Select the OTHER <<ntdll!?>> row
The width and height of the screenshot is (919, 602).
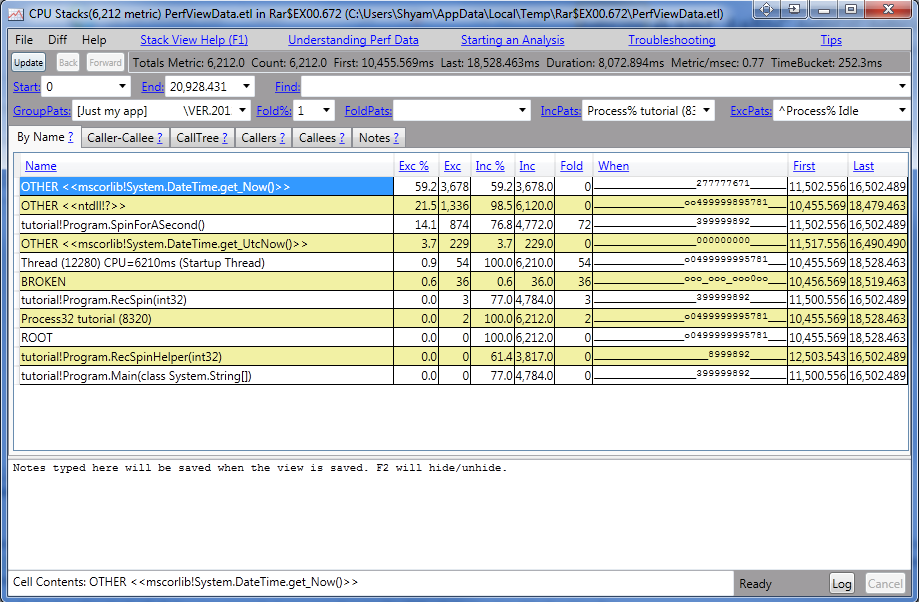464,206
